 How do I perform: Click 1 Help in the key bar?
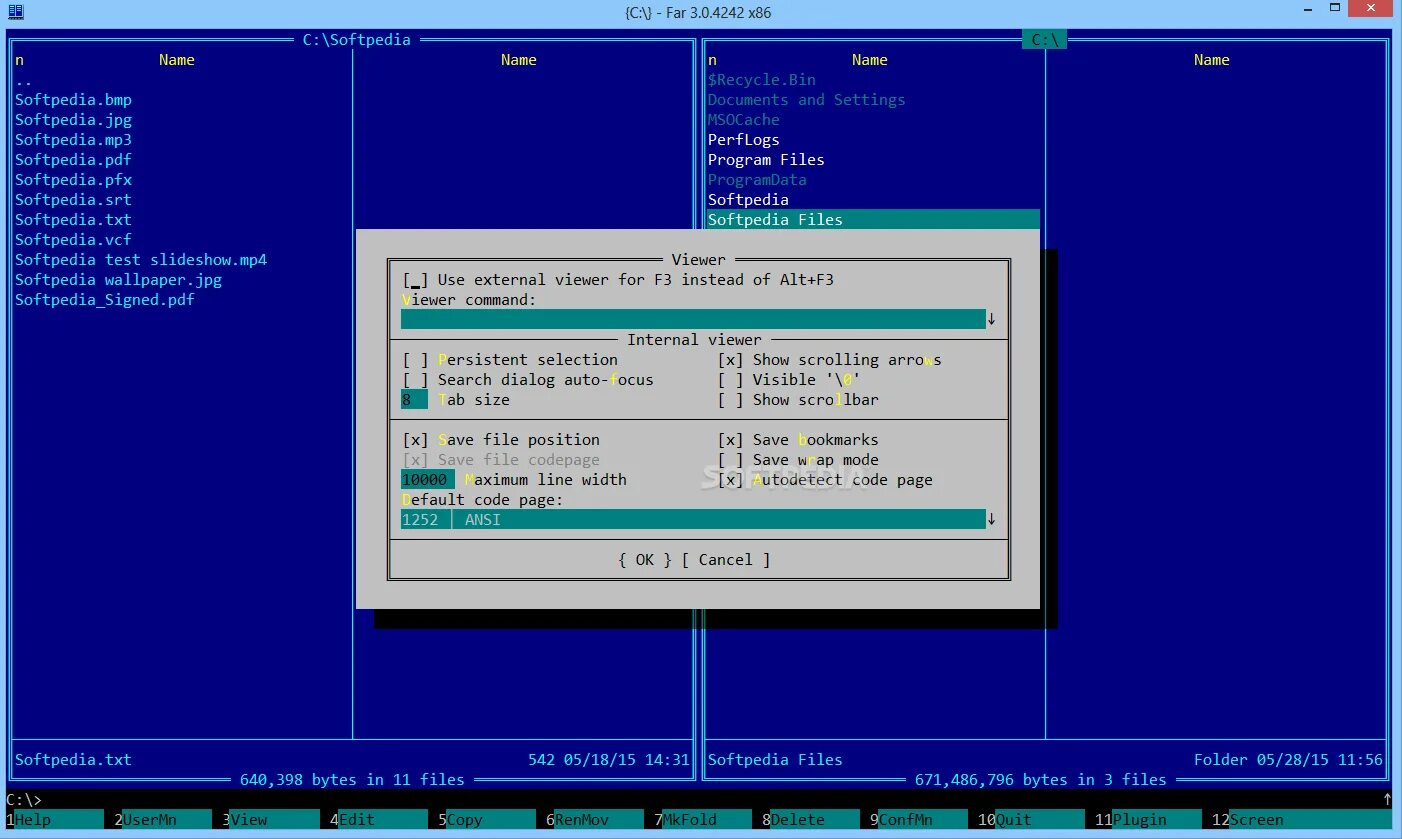click(55, 820)
